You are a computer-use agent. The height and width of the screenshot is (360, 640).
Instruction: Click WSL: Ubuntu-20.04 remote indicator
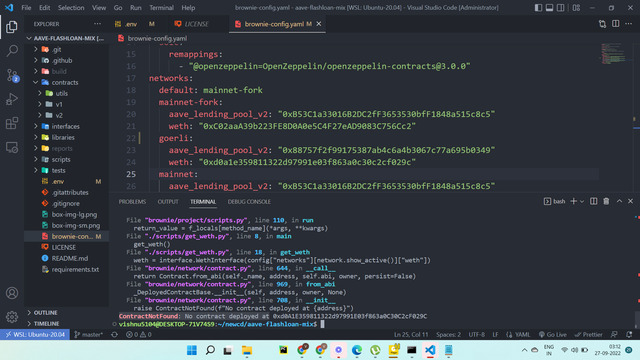click(35, 335)
